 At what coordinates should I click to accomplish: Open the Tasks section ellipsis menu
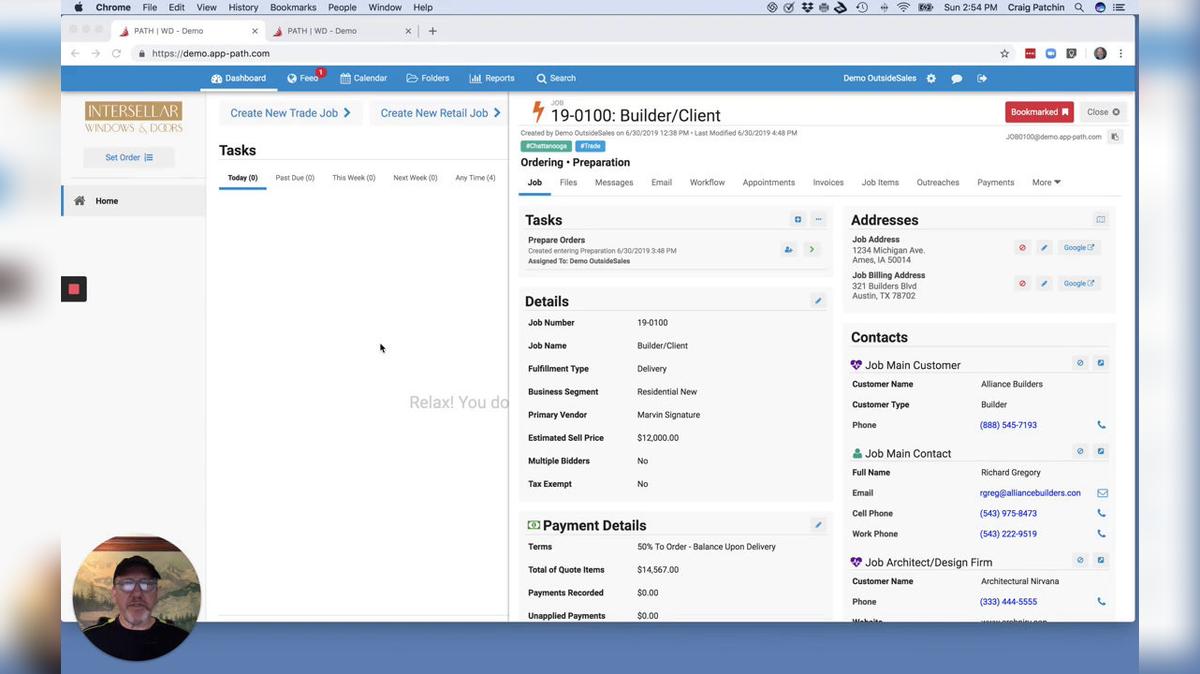(818, 219)
